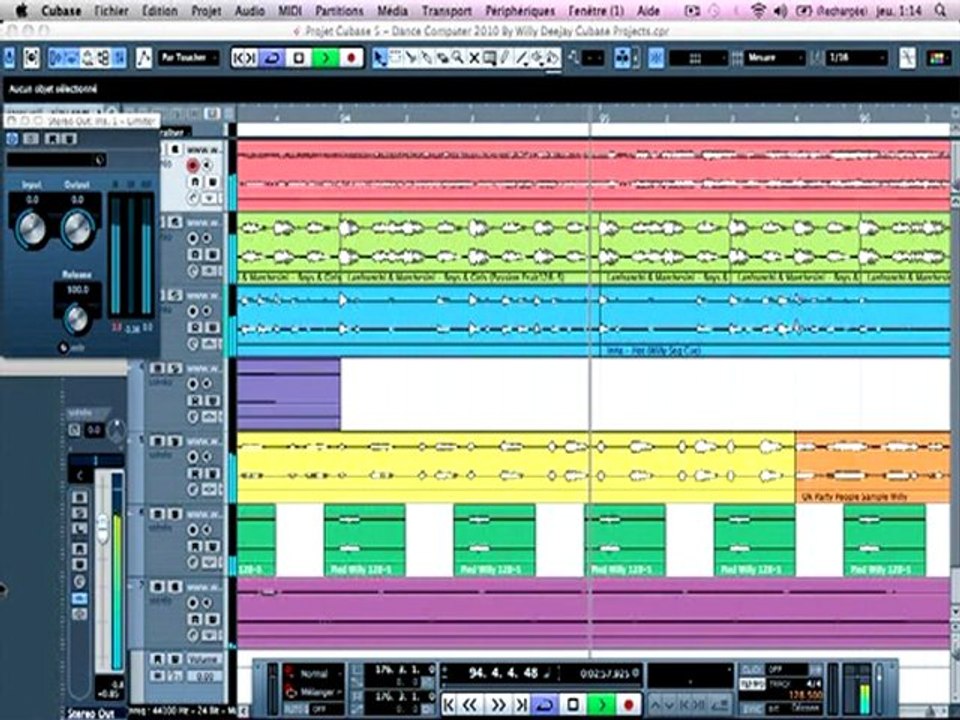Click the snap to zero crossing icon
The image size is (960, 720).
pos(908,58)
